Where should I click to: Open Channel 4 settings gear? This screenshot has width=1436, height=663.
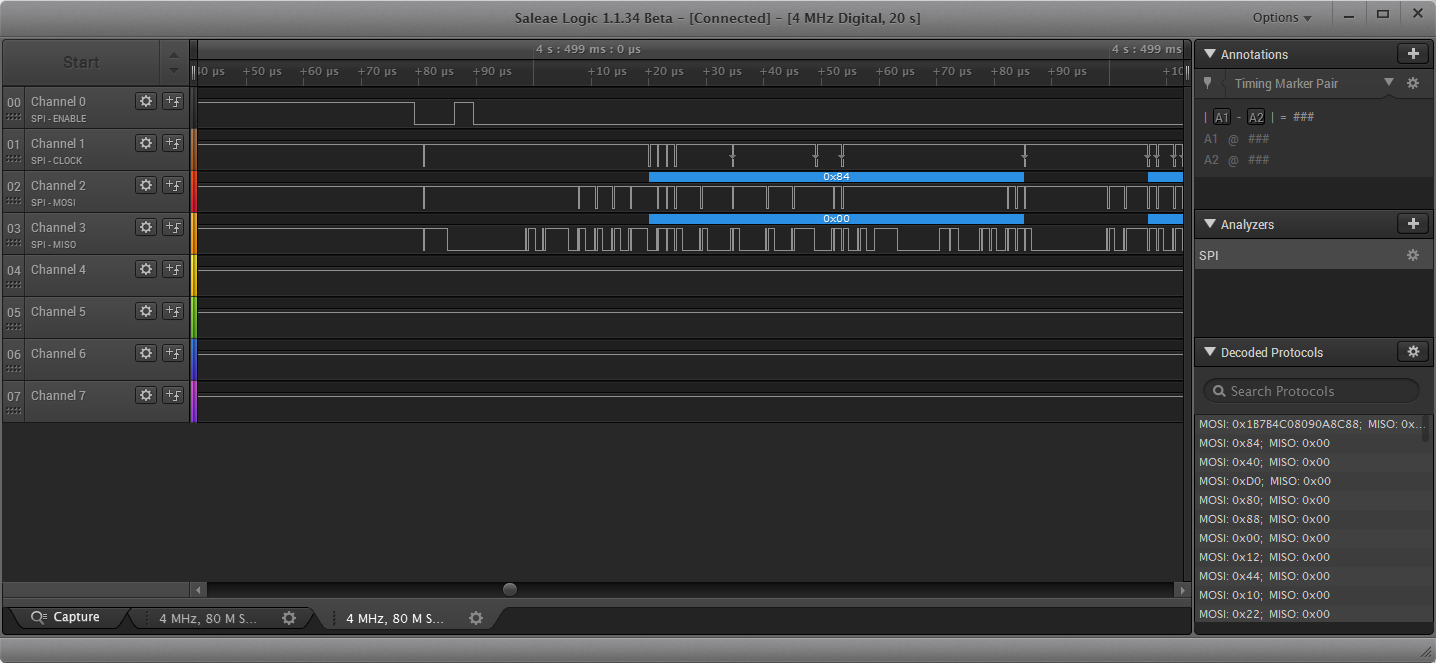coord(146,269)
